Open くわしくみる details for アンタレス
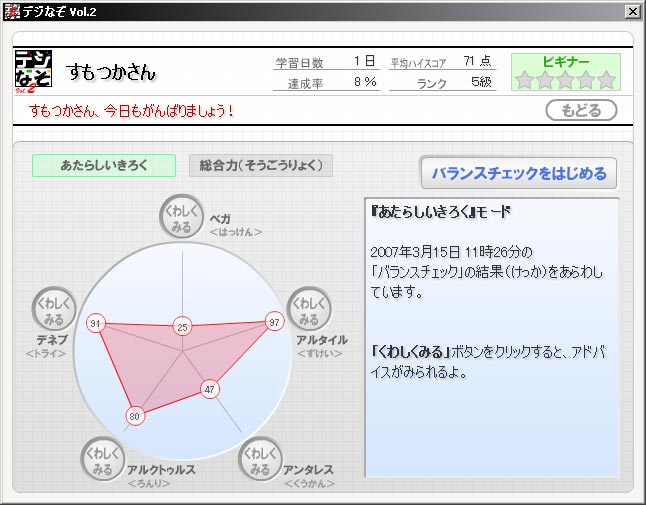Image resolution: width=646 pixels, height=505 pixels. 260,459
